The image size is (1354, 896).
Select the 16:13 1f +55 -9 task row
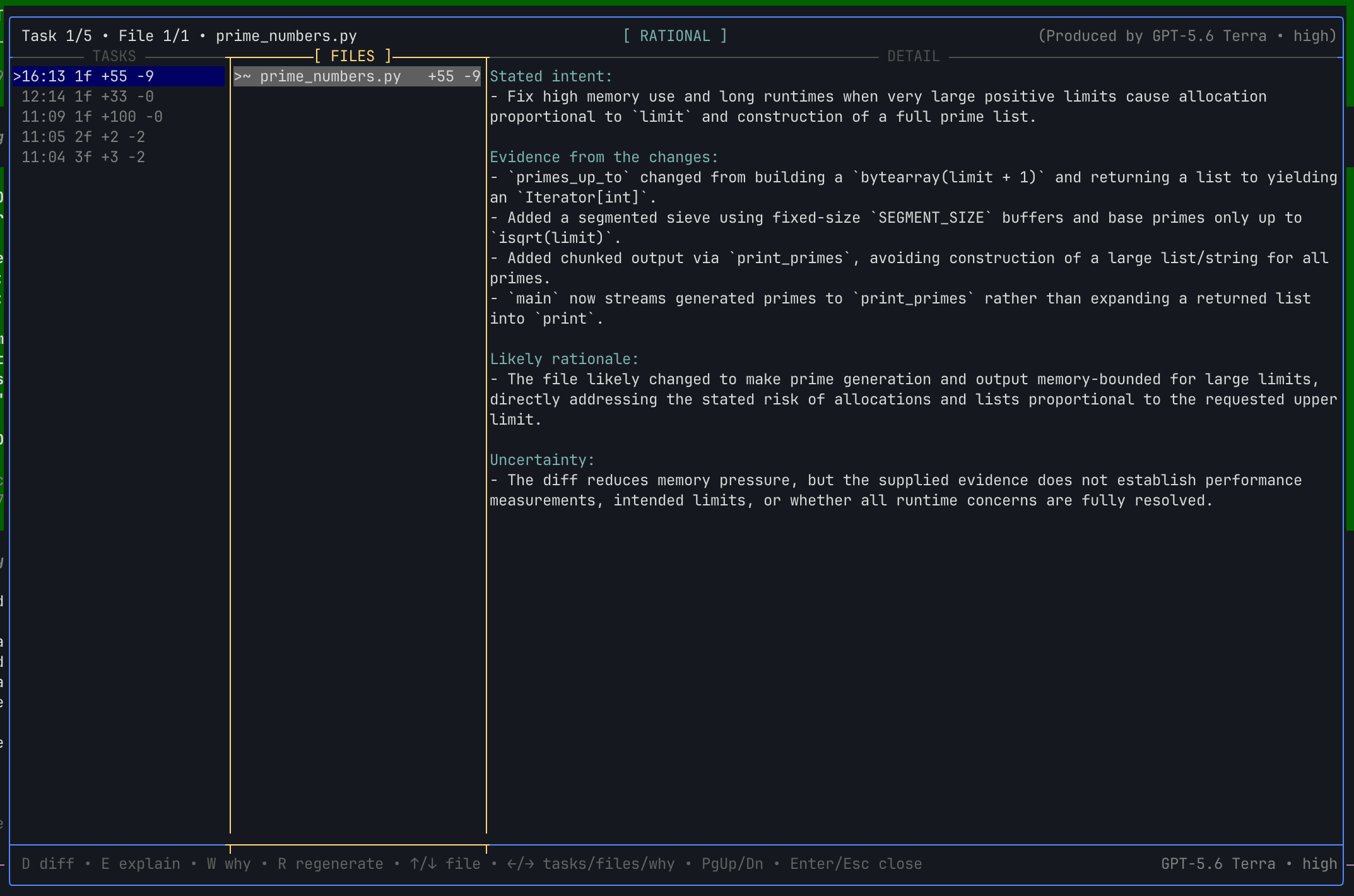(x=118, y=76)
